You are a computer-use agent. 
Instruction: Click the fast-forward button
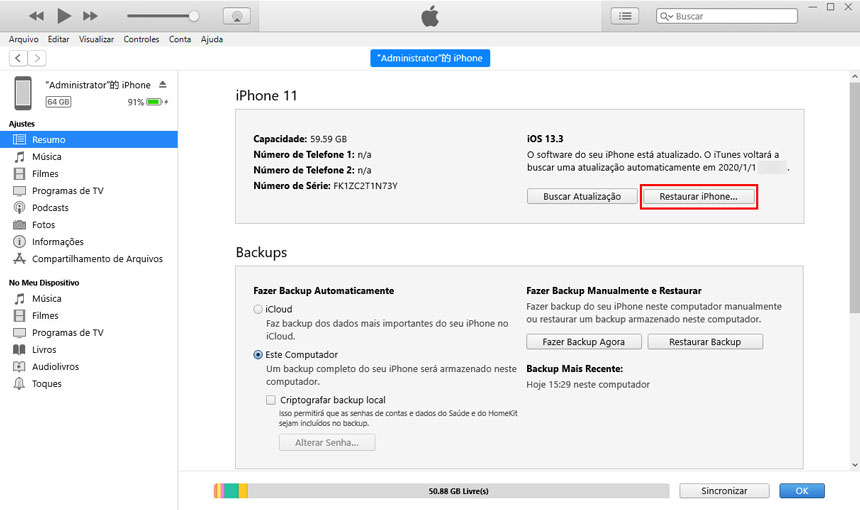90,16
